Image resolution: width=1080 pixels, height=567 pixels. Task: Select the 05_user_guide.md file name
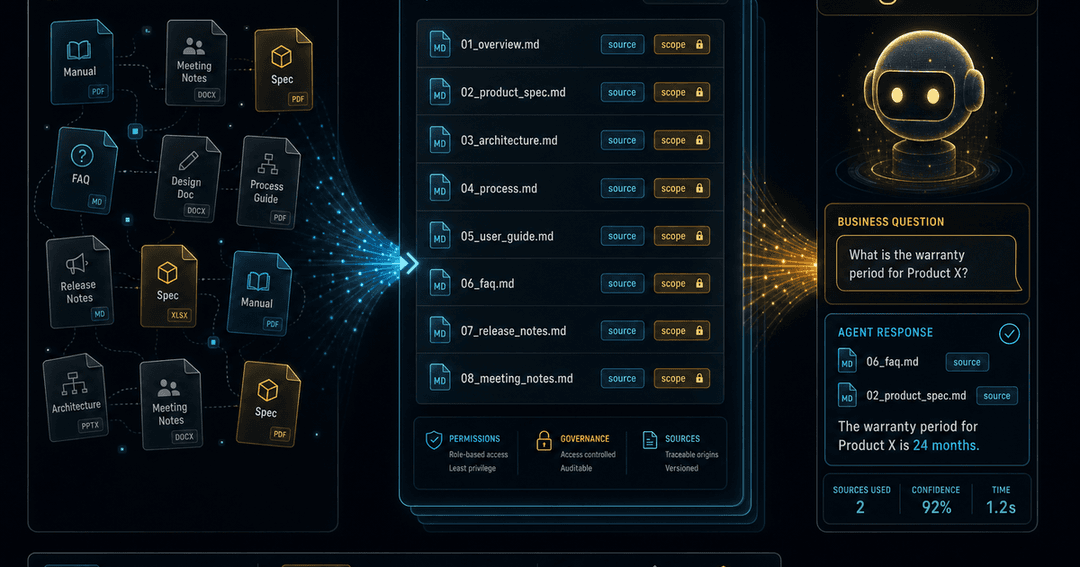[507, 236]
